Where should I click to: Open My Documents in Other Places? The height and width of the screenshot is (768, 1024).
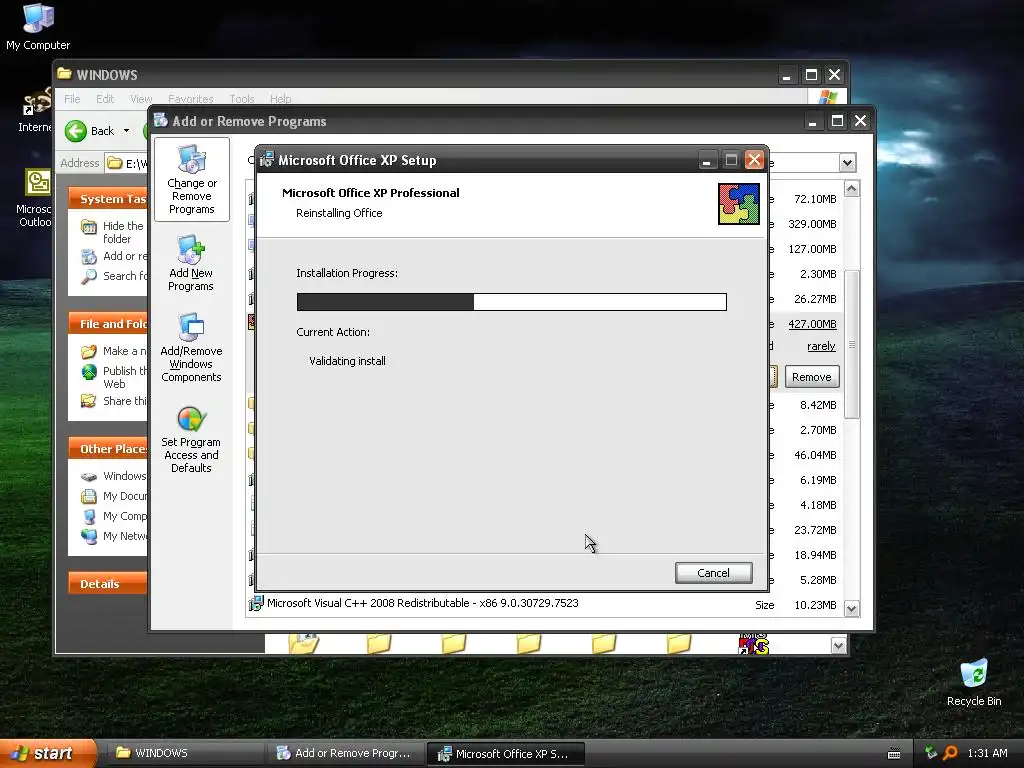click(x=114, y=496)
